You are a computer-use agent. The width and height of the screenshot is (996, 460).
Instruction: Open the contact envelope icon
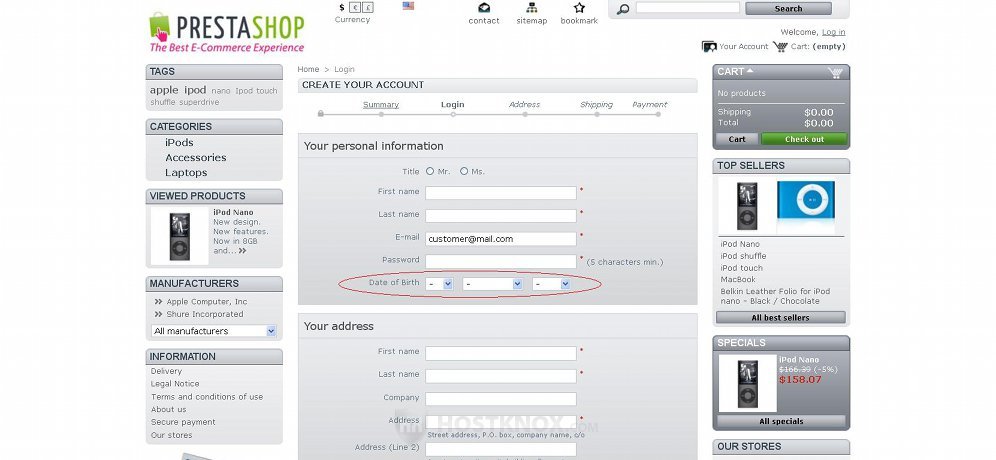(x=484, y=8)
